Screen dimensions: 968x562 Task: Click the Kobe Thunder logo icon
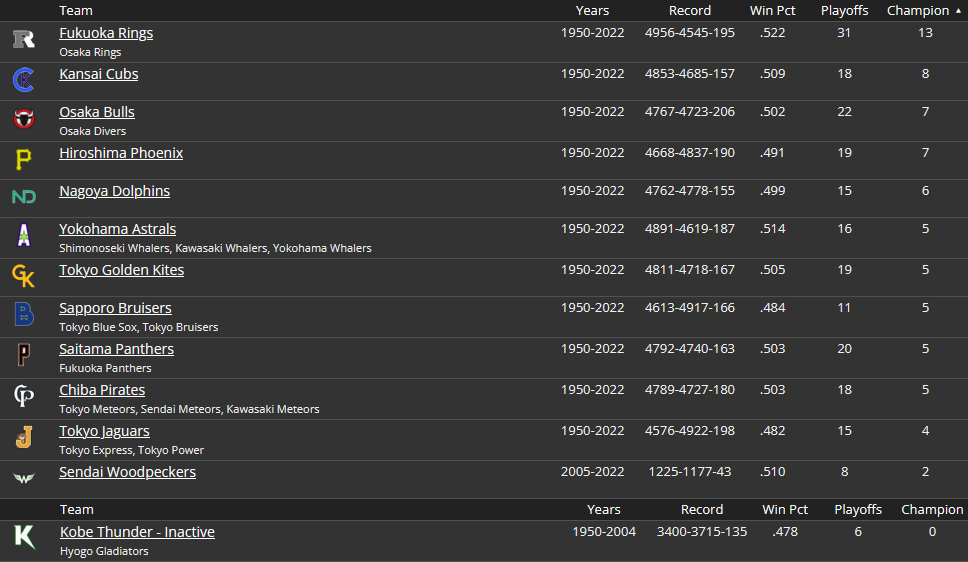(x=24, y=537)
